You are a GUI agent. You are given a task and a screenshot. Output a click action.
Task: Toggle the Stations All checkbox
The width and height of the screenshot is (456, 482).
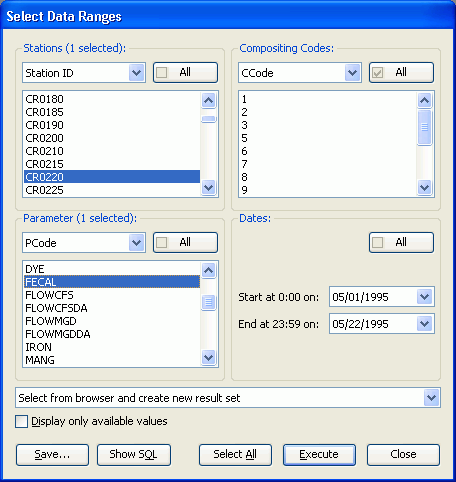(x=162, y=72)
